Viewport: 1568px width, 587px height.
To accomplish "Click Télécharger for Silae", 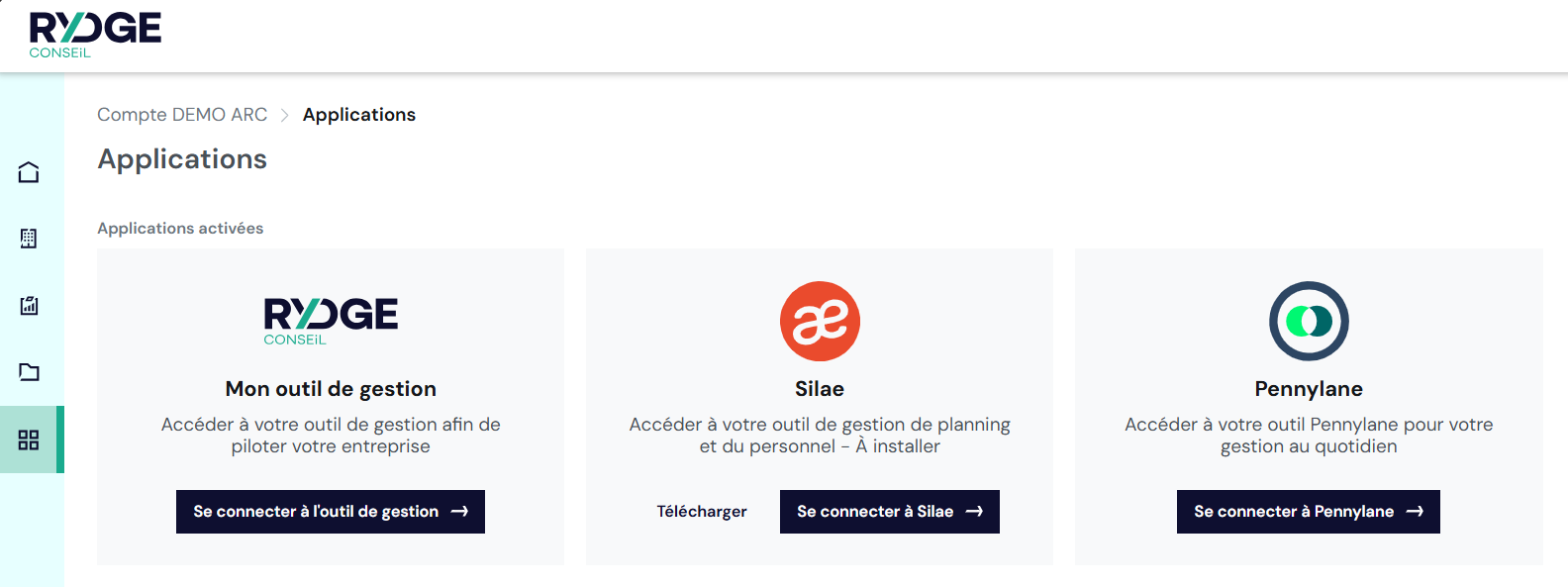I will 702,512.
